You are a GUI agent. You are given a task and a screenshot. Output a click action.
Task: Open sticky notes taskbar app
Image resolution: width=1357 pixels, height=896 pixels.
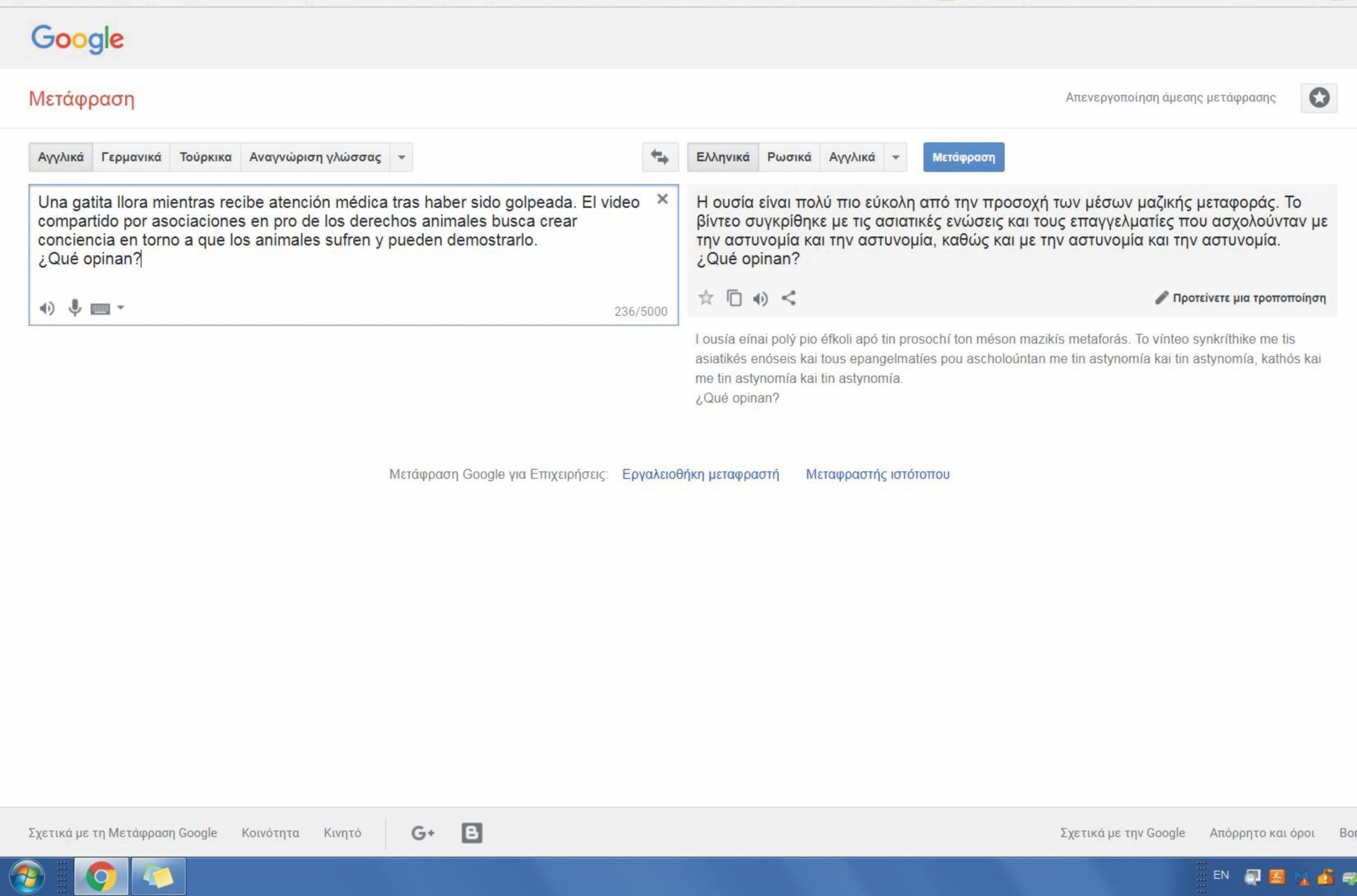point(158,877)
